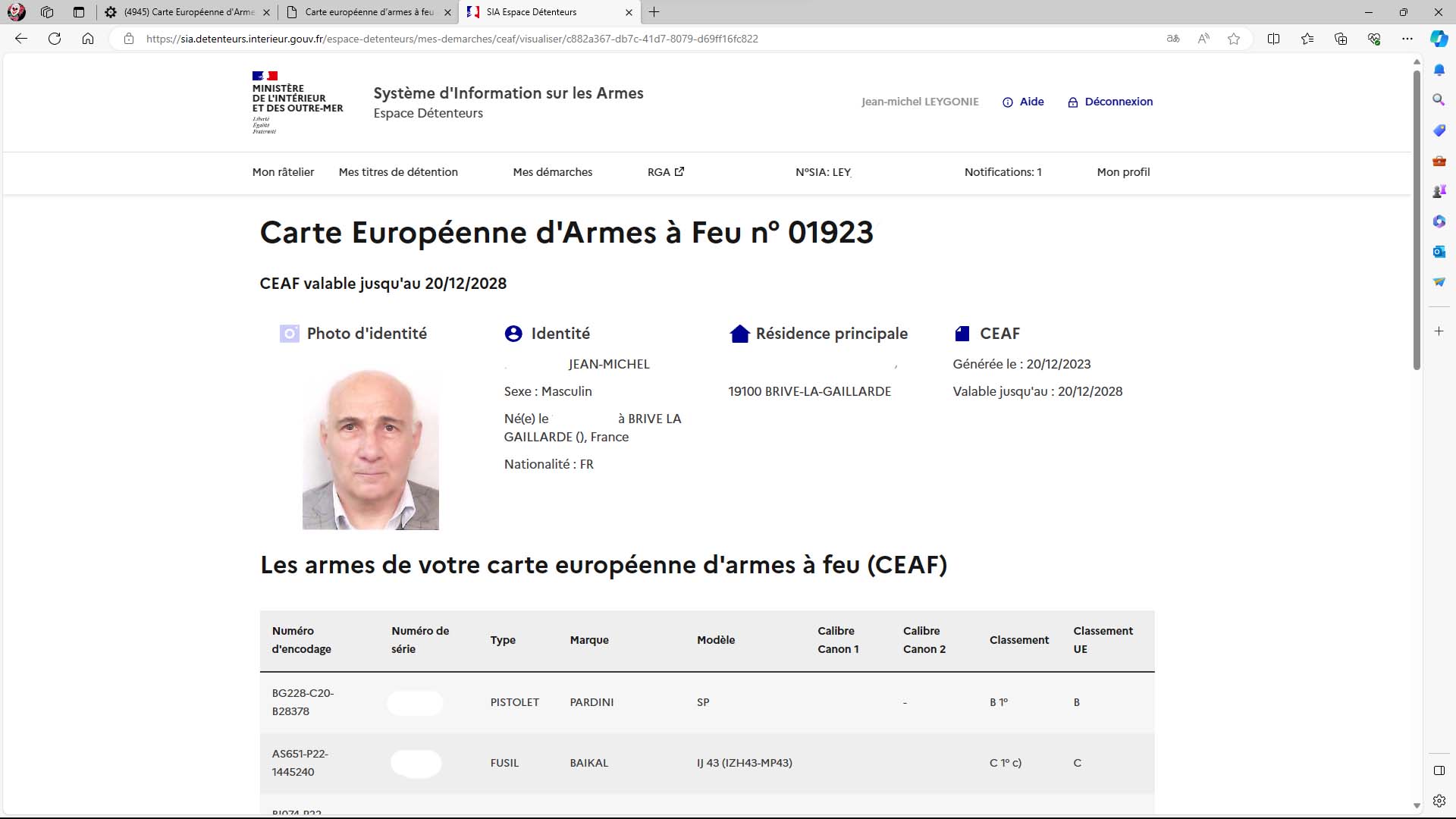Click the Classement UE column header
The height and width of the screenshot is (819, 1456).
[x=1103, y=640]
